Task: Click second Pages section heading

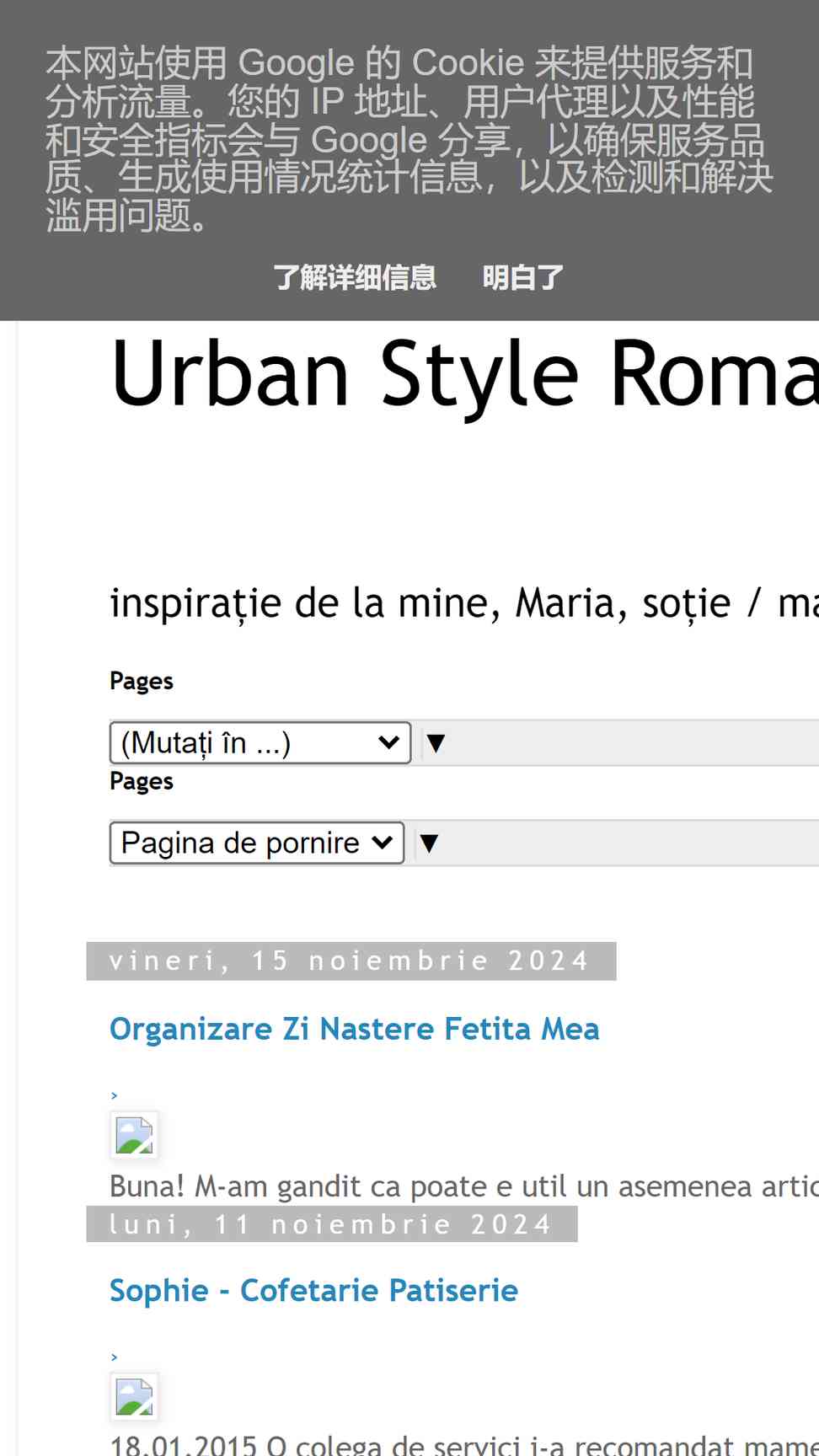Action: click(142, 781)
